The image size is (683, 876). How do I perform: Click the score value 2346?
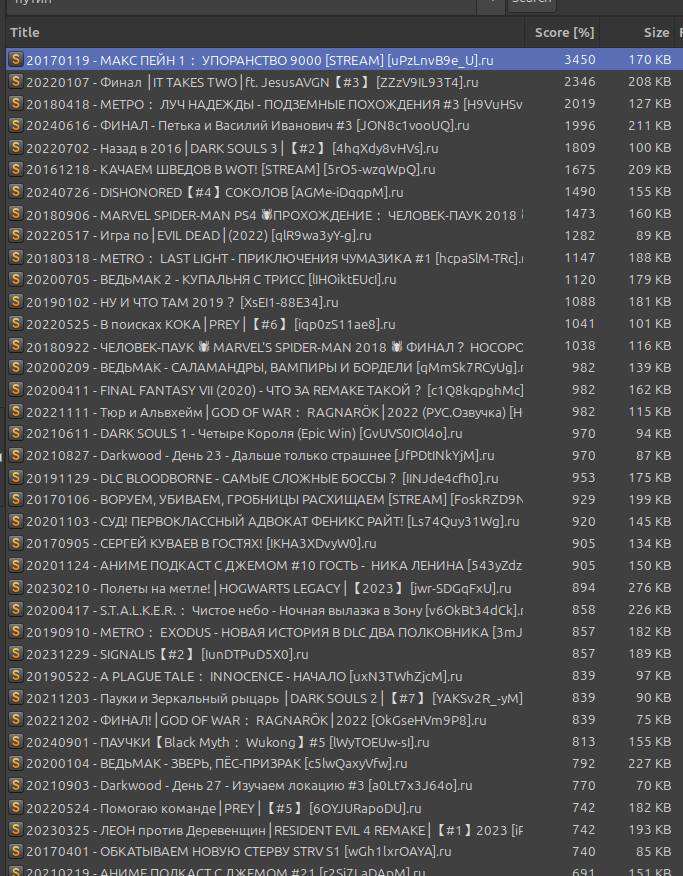point(580,82)
